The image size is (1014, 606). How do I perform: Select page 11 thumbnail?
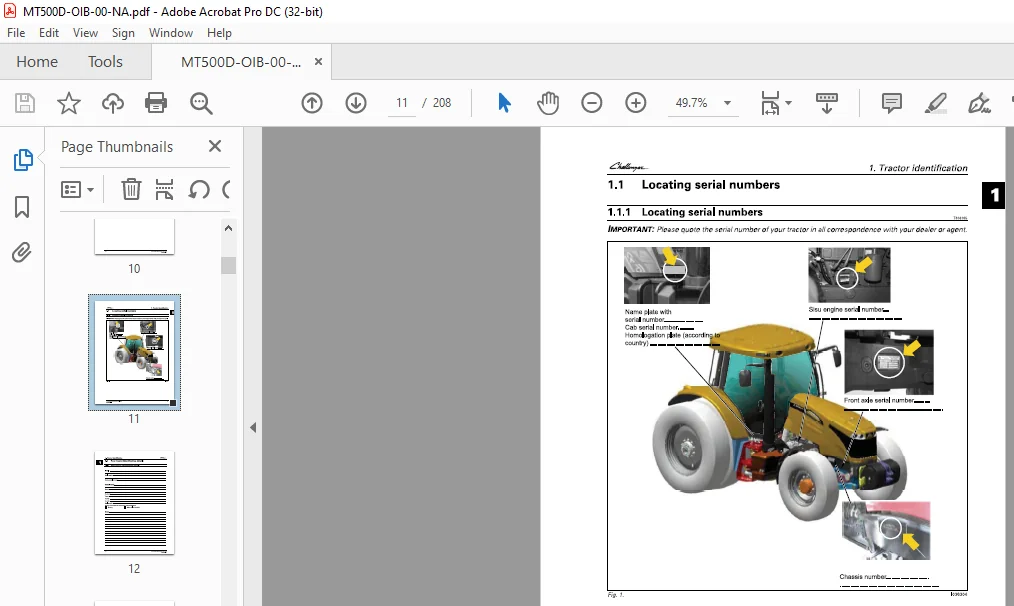pyautogui.click(x=135, y=352)
